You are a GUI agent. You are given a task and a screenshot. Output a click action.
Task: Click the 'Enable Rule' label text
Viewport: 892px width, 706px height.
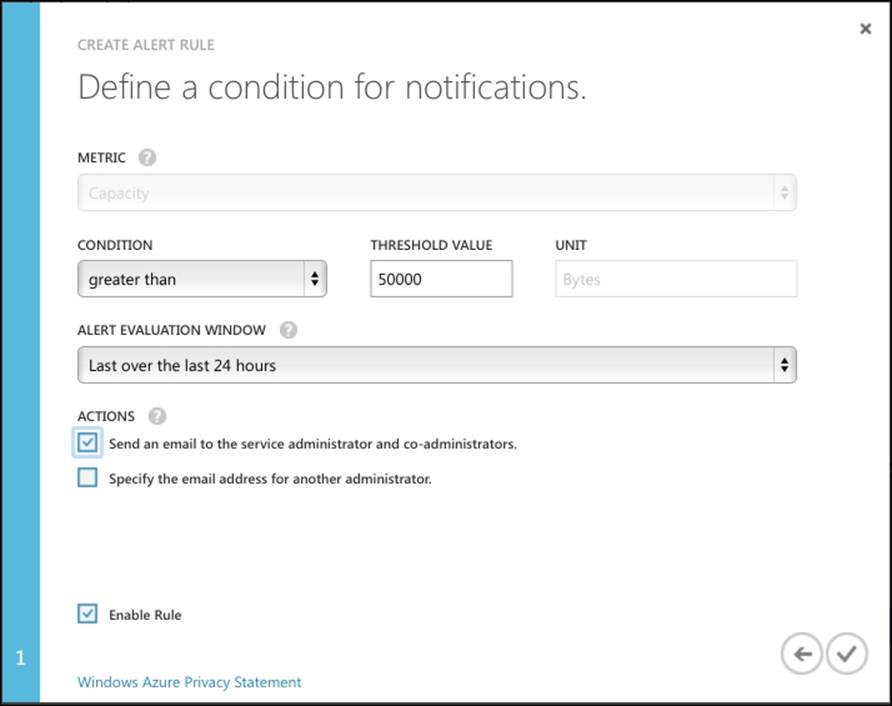(145, 615)
